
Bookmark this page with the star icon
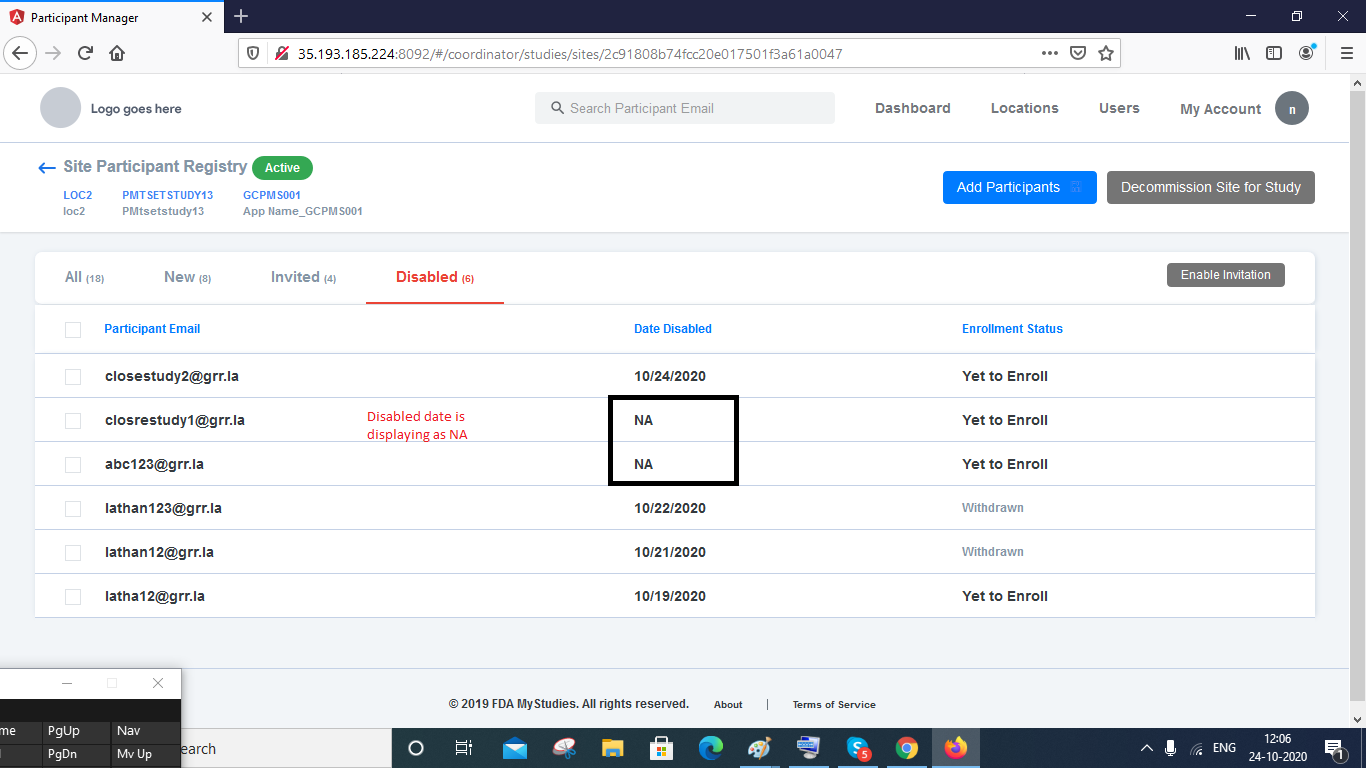(1106, 53)
